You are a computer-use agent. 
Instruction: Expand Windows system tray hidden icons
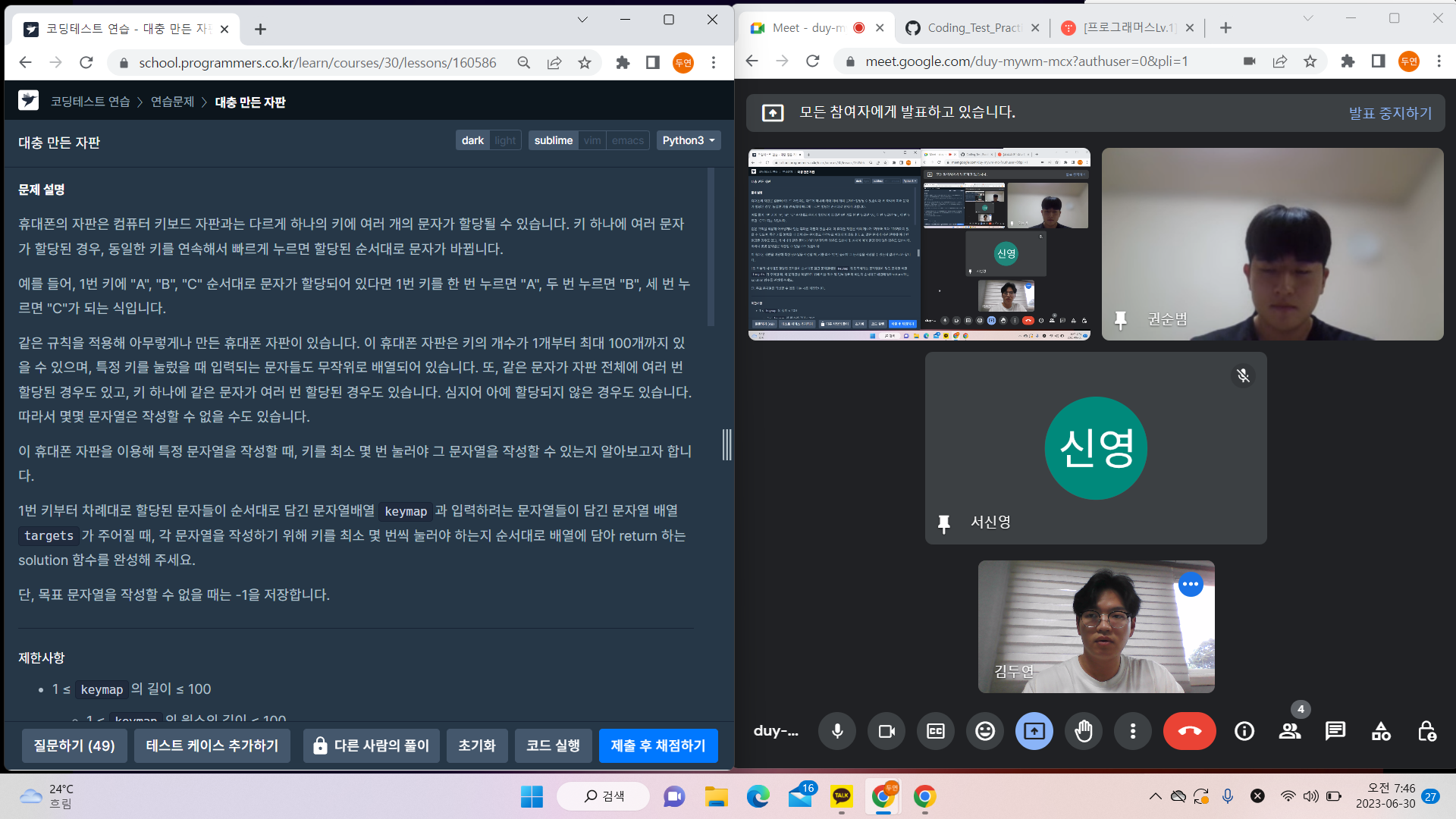click(1155, 796)
